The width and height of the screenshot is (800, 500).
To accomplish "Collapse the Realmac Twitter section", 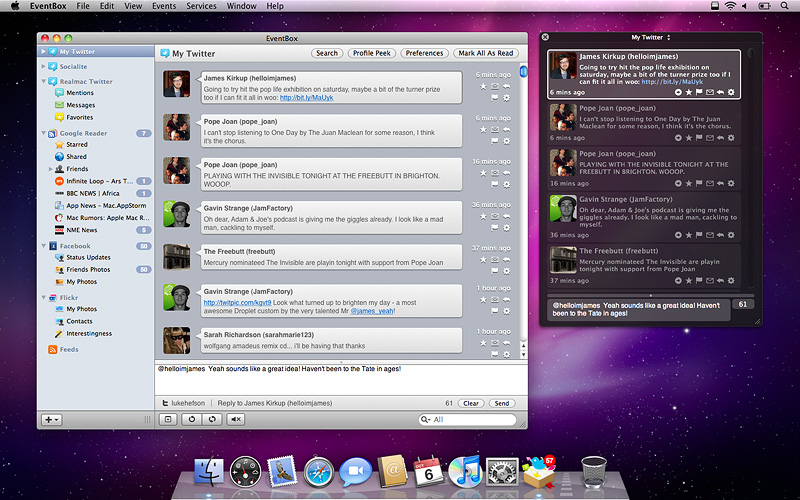I will pyautogui.click(x=43, y=81).
